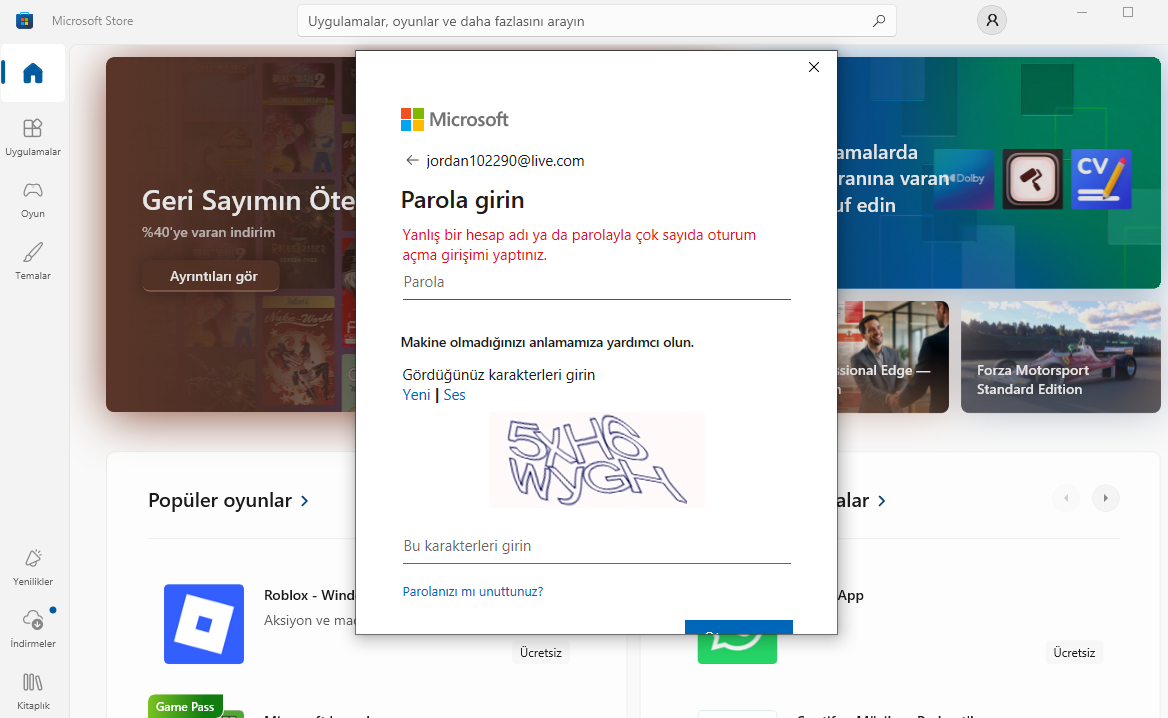The height and width of the screenshot is (718, 1168).
Task: Request a new captcha with Yeni
Action: pyautogui.click(x=416, y=395)
